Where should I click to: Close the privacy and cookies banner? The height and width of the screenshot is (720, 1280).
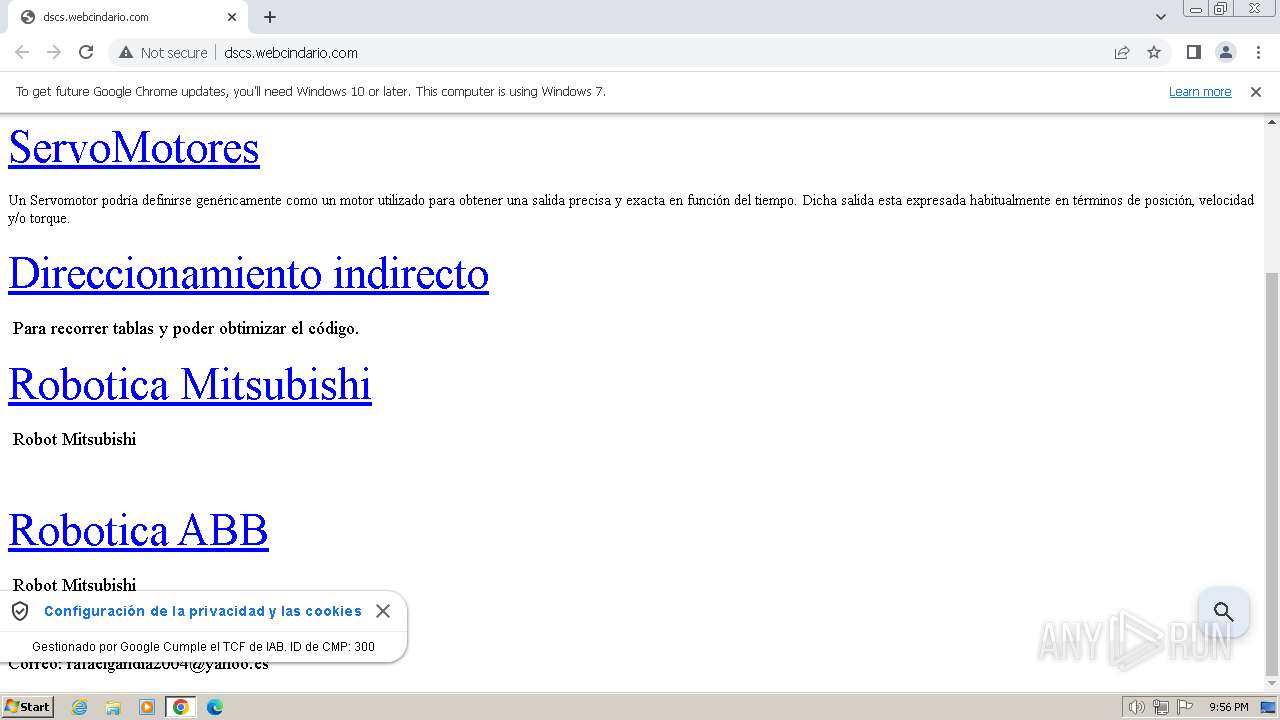coord(383,611)
